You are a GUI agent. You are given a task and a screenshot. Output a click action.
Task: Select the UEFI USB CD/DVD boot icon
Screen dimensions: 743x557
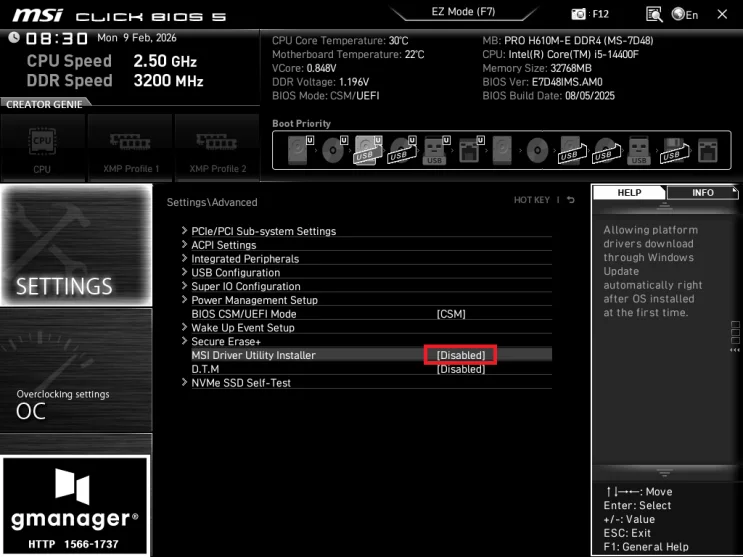pyautogui.click(x=402, y=150)
